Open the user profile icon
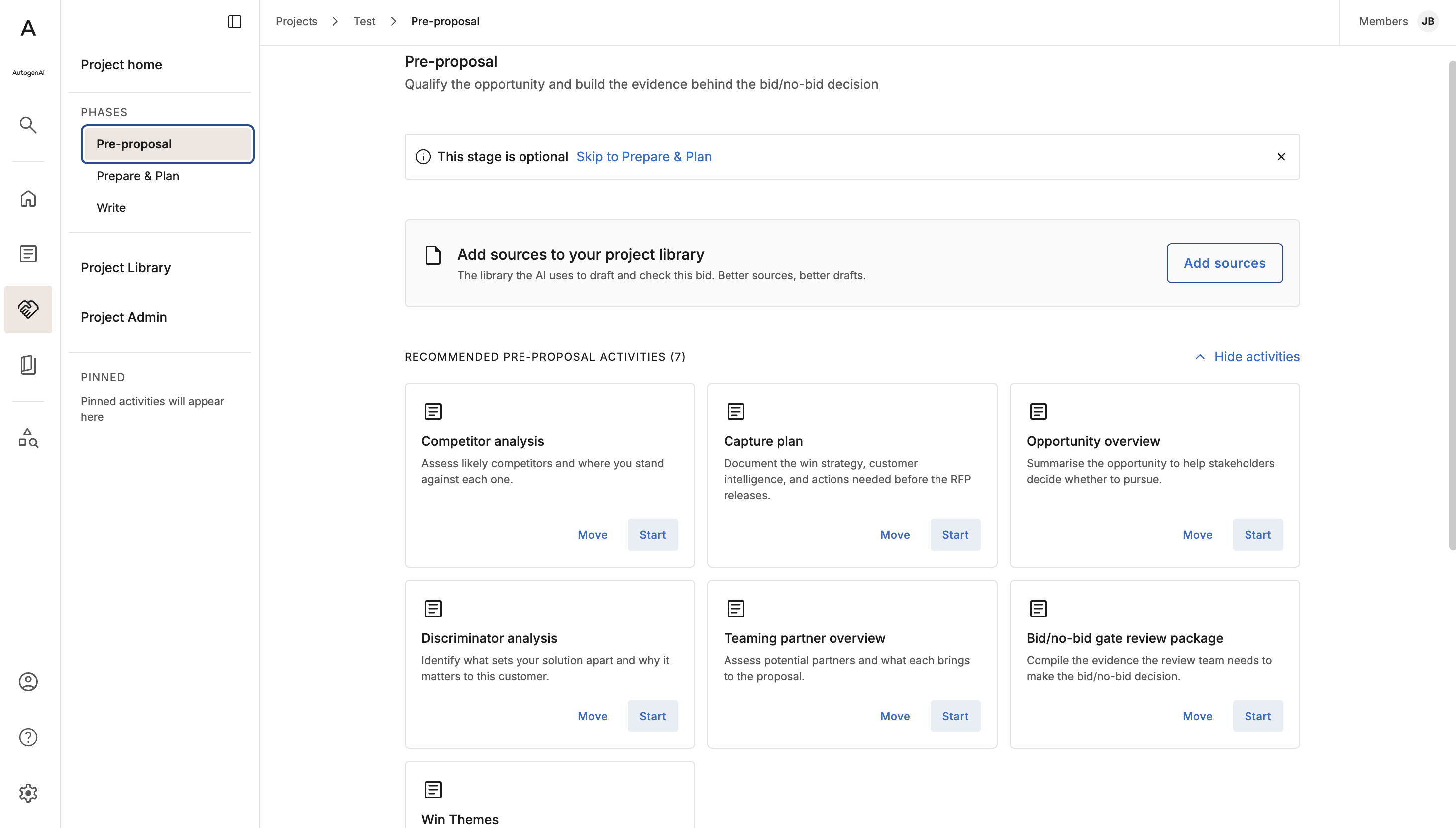 [28, 681]
